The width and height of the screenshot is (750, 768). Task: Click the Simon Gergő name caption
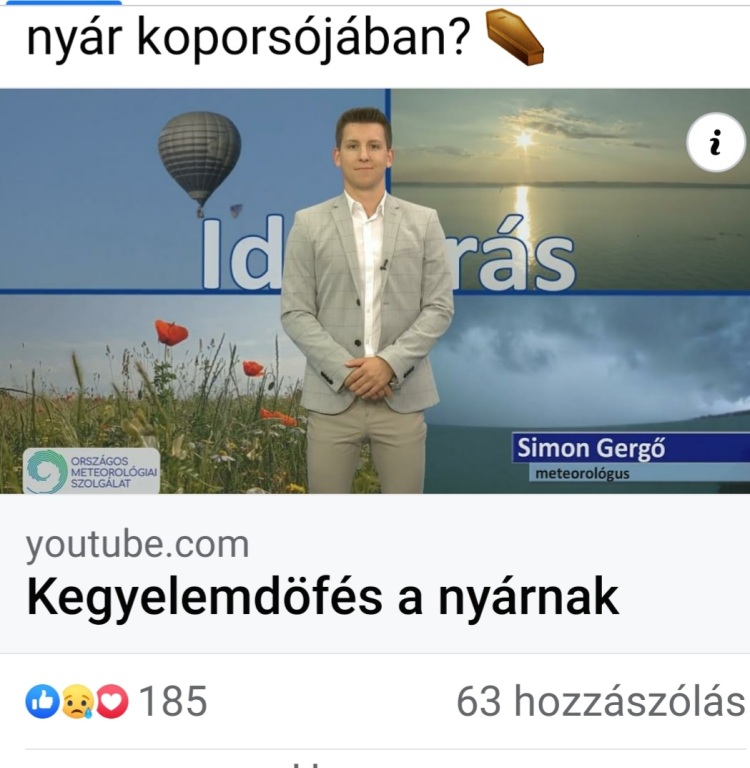pos(591,448)
